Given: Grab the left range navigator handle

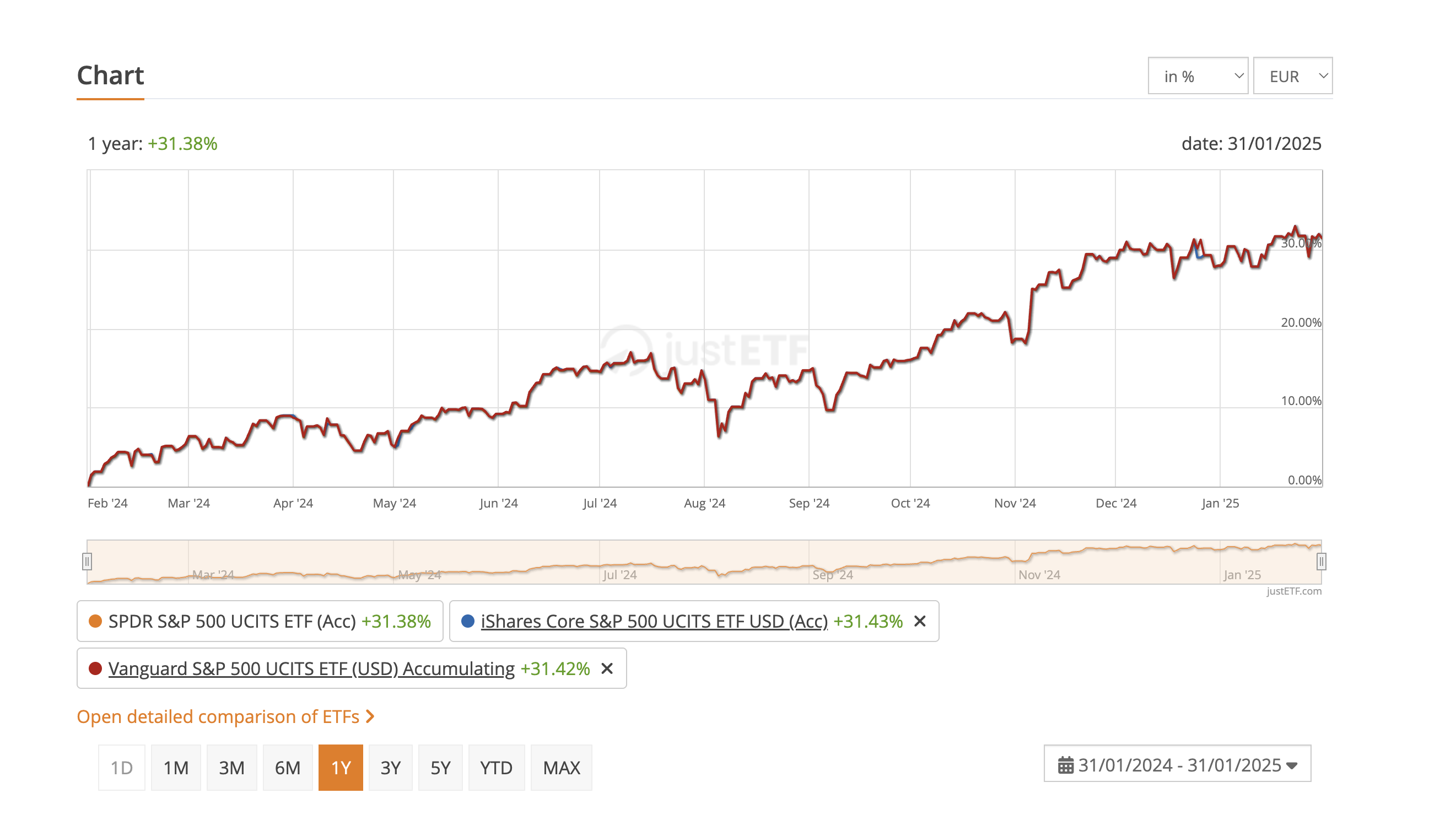Looking at the screenshot, I should 87,562.
